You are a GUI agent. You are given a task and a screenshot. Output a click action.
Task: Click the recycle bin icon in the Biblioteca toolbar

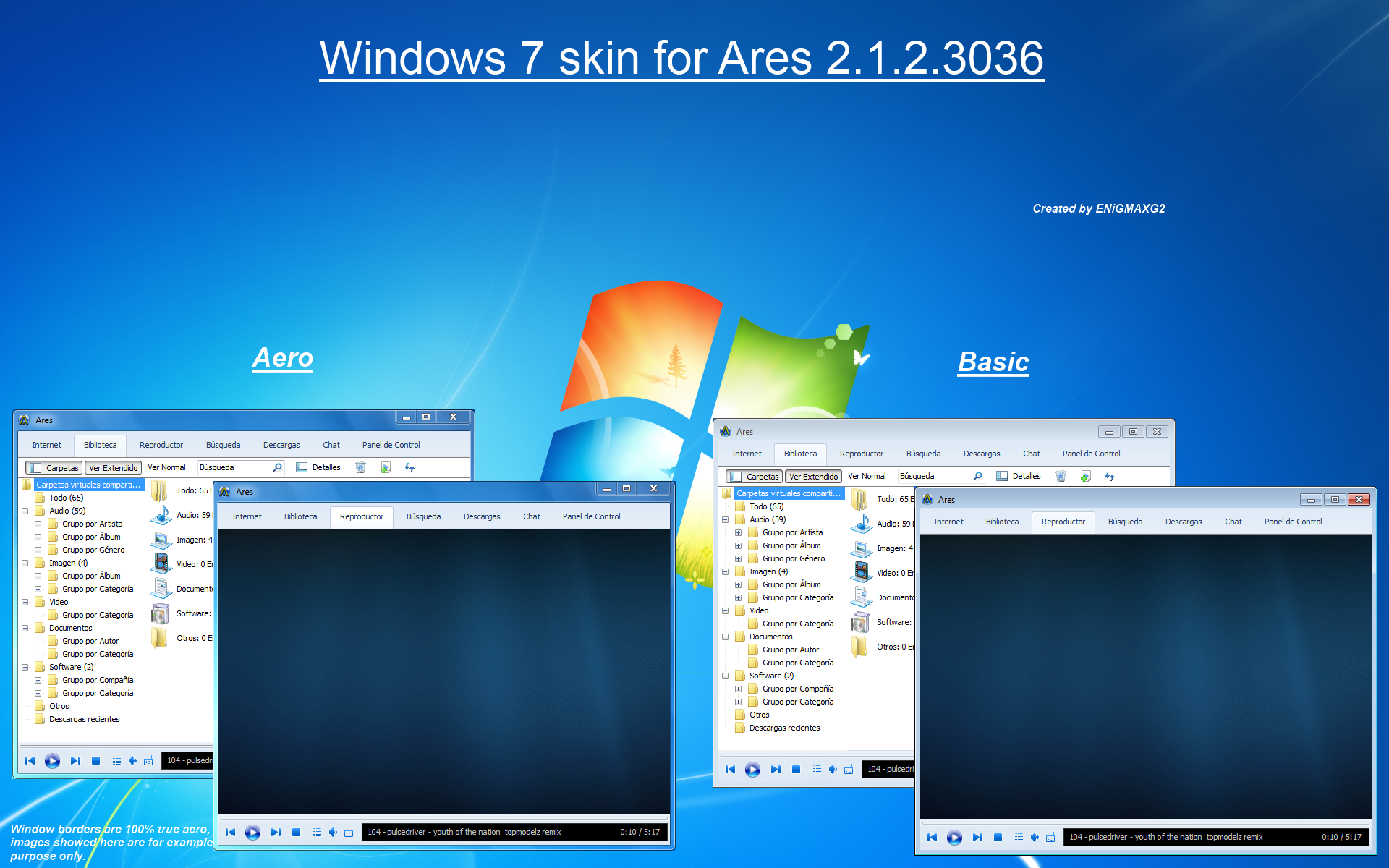click(360, 467)
